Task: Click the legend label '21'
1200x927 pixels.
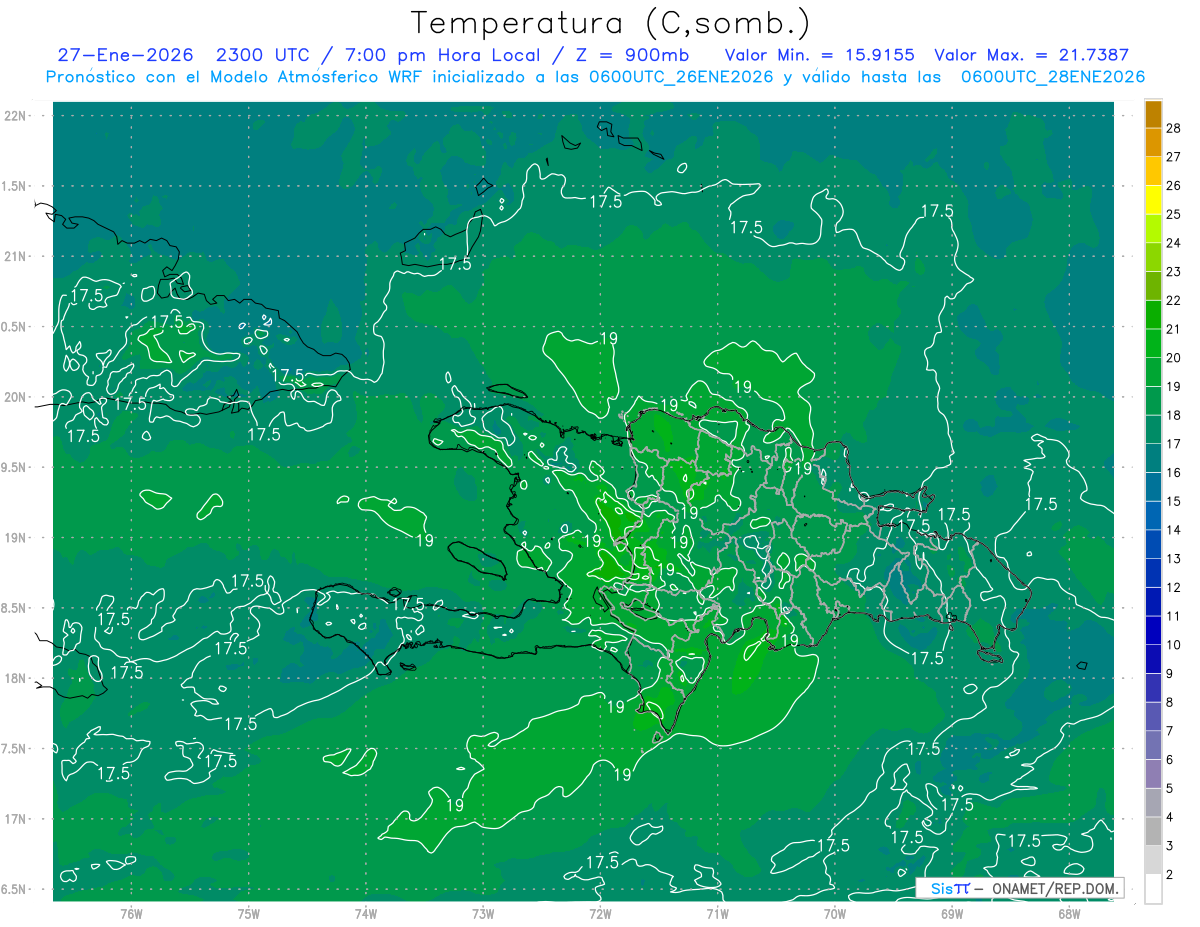Action: [1174, 329]
